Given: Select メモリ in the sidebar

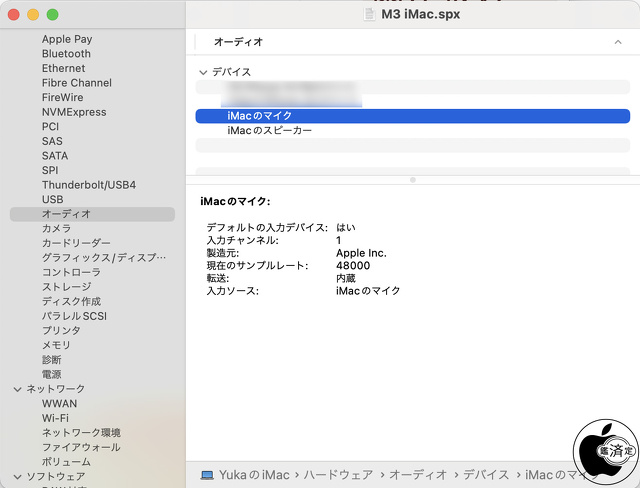Looking at the screenshot, I should [x=56, y=345].
